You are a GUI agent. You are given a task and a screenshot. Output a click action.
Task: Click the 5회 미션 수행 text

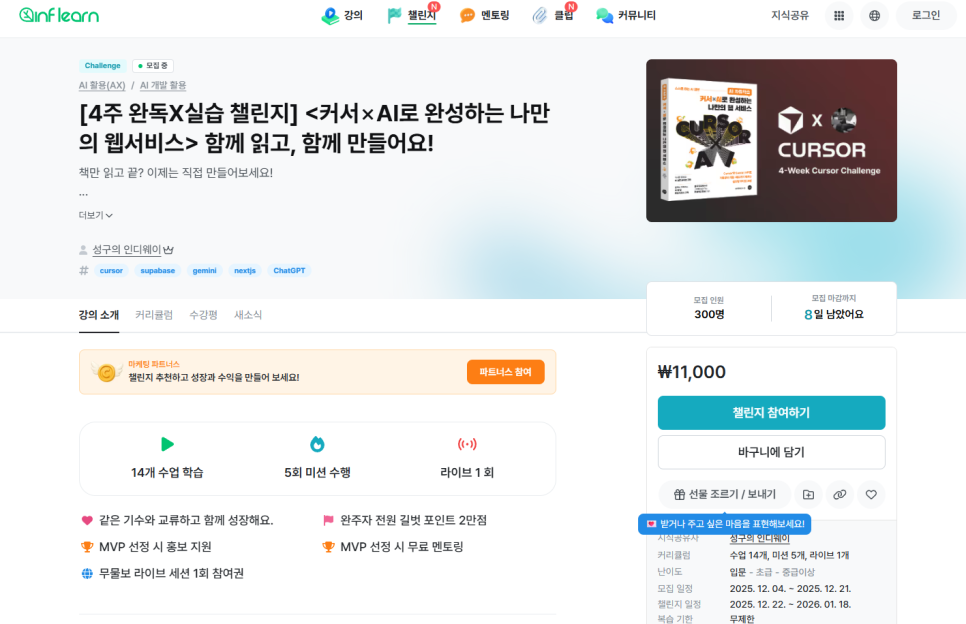pyautogui.click(x=317, y=472)
